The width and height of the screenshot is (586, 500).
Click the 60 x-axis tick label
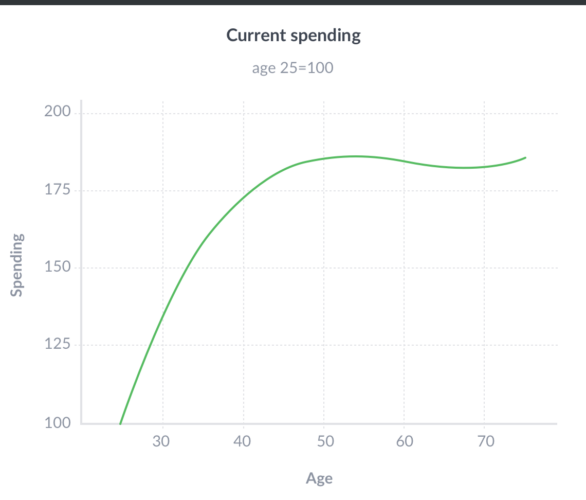tap(405, 441)
